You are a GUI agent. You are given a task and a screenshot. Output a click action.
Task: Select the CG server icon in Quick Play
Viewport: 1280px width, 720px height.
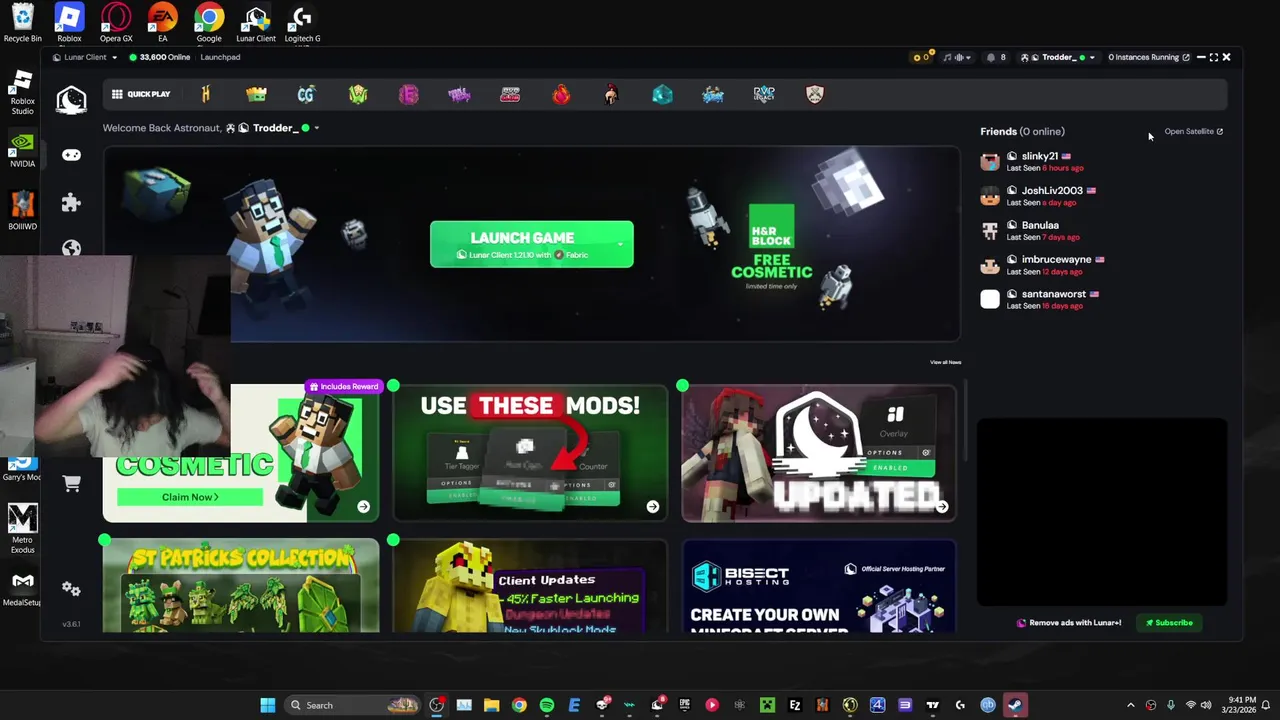click(x=306, y=94)
